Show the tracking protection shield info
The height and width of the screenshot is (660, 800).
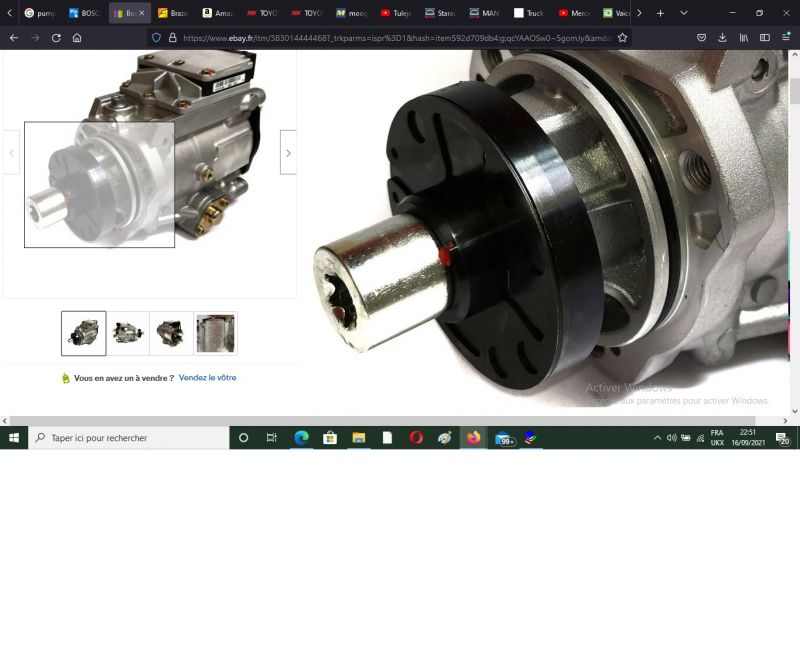pyautogui.click(x=157, y=38)
